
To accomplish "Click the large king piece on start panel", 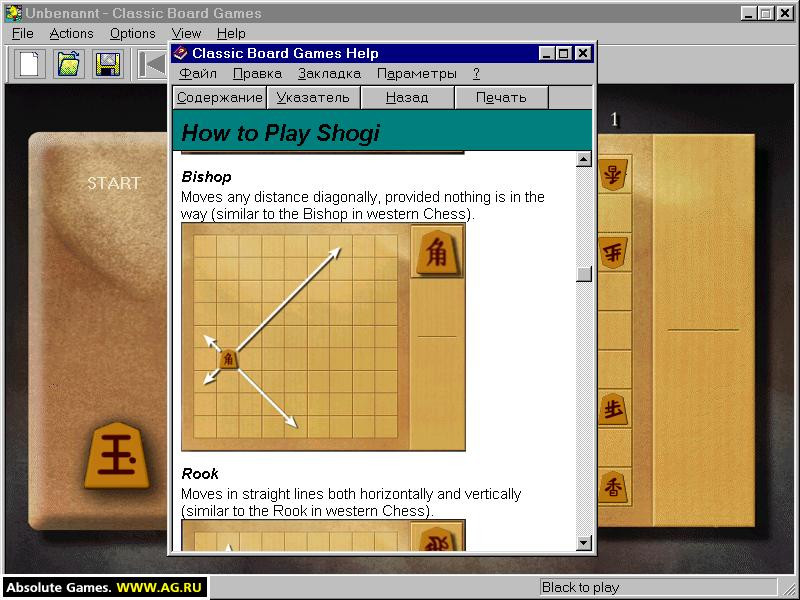I will [117, 455].
